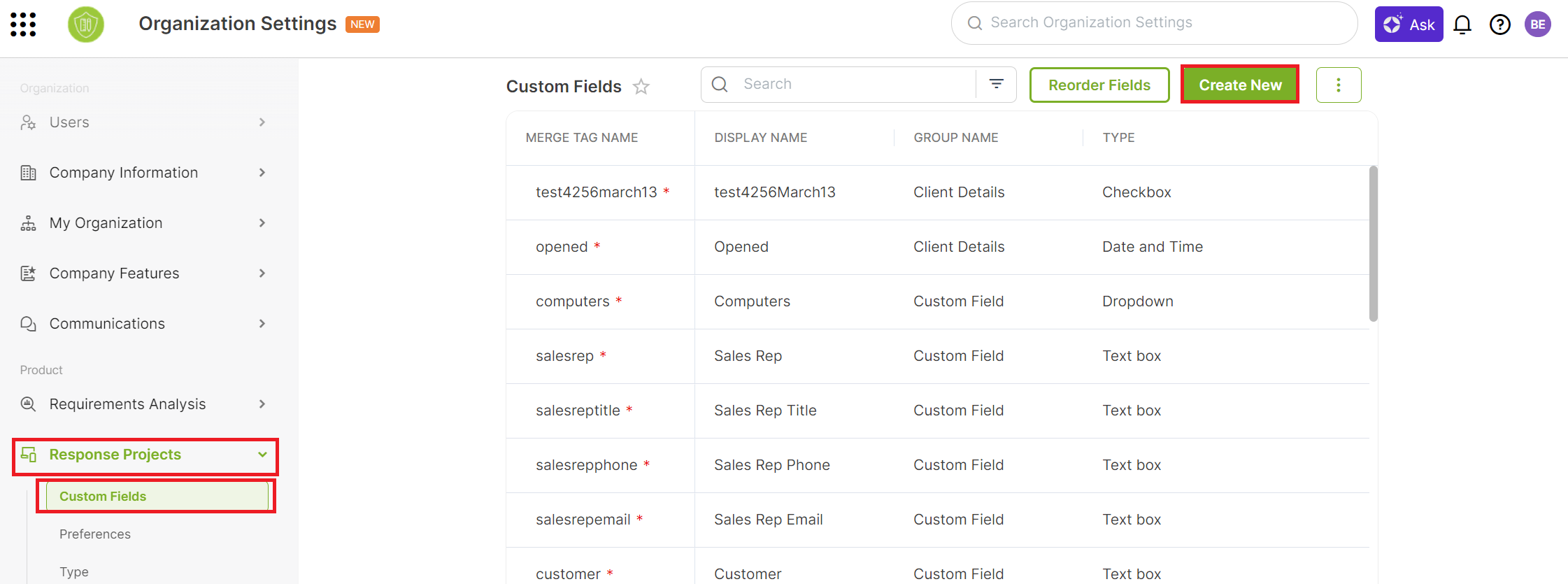Click the Sales Rep Email display name

point(769,520)
